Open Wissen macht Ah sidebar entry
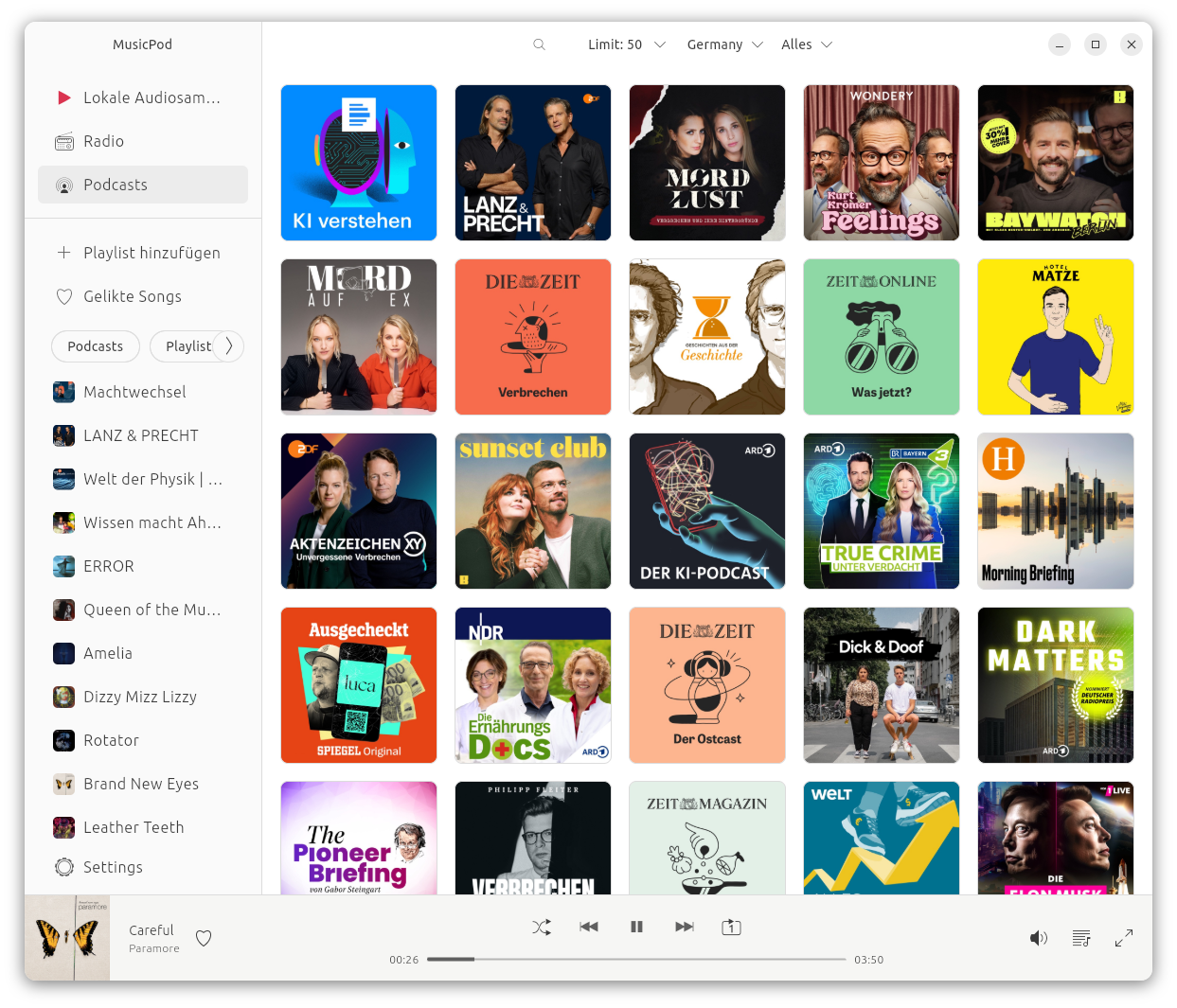 click(x=143, y=522)
